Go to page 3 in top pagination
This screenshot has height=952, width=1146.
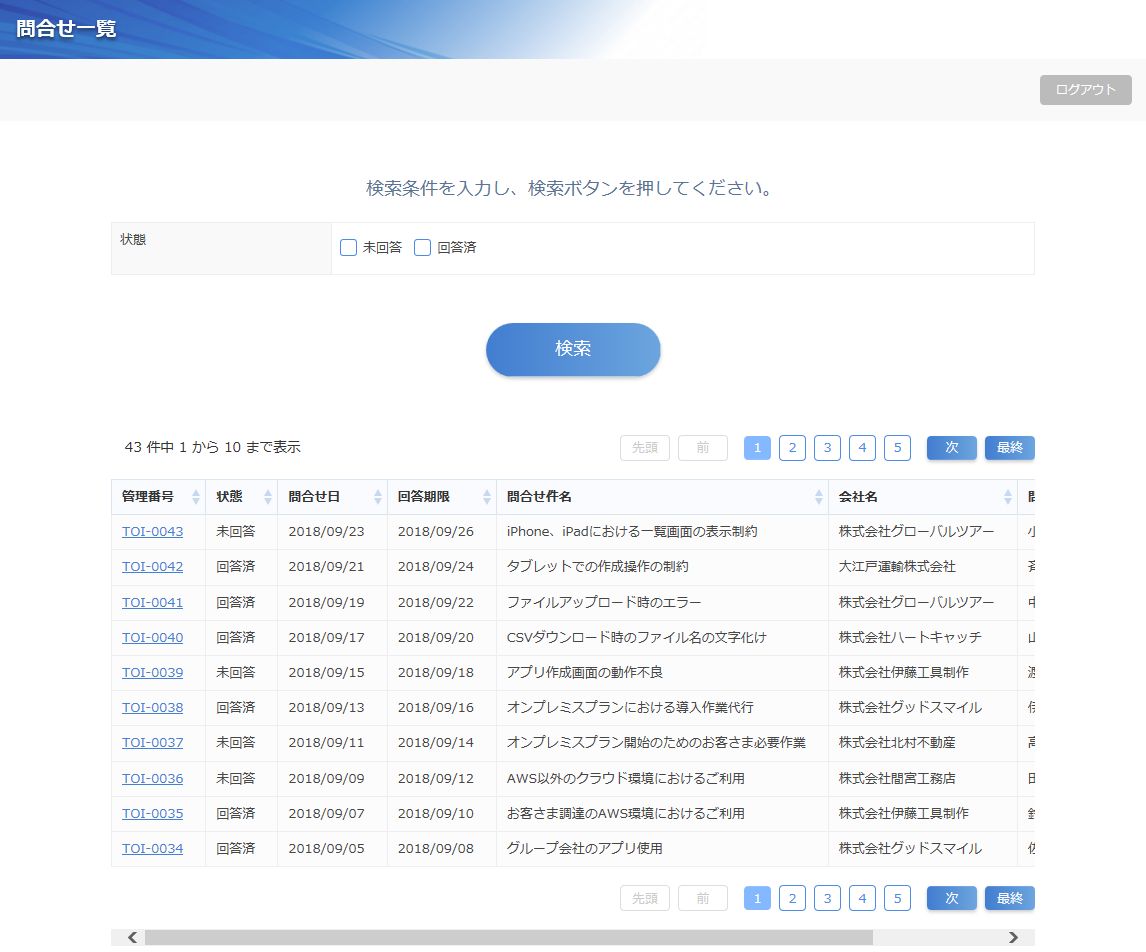(827, 448)
